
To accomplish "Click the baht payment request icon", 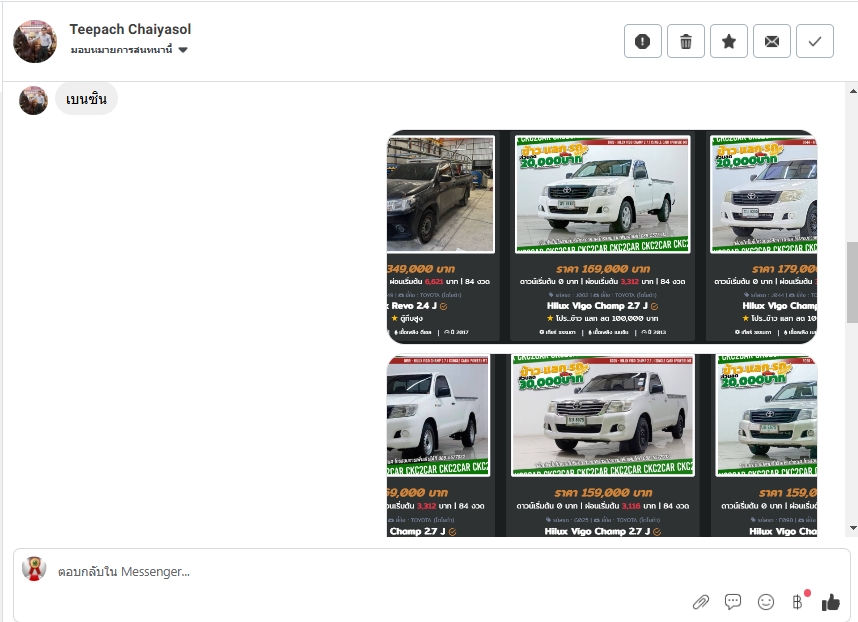I will 797,601.
